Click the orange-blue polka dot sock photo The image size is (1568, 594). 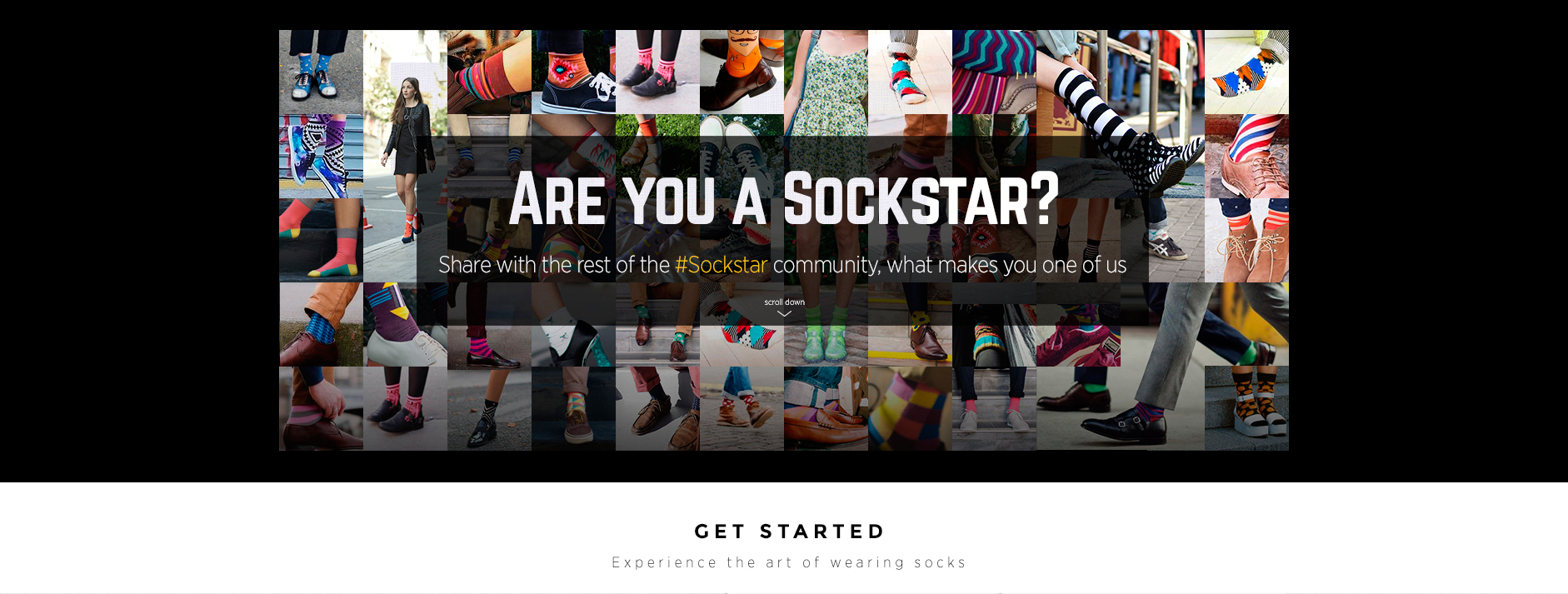coord(1246,72)
